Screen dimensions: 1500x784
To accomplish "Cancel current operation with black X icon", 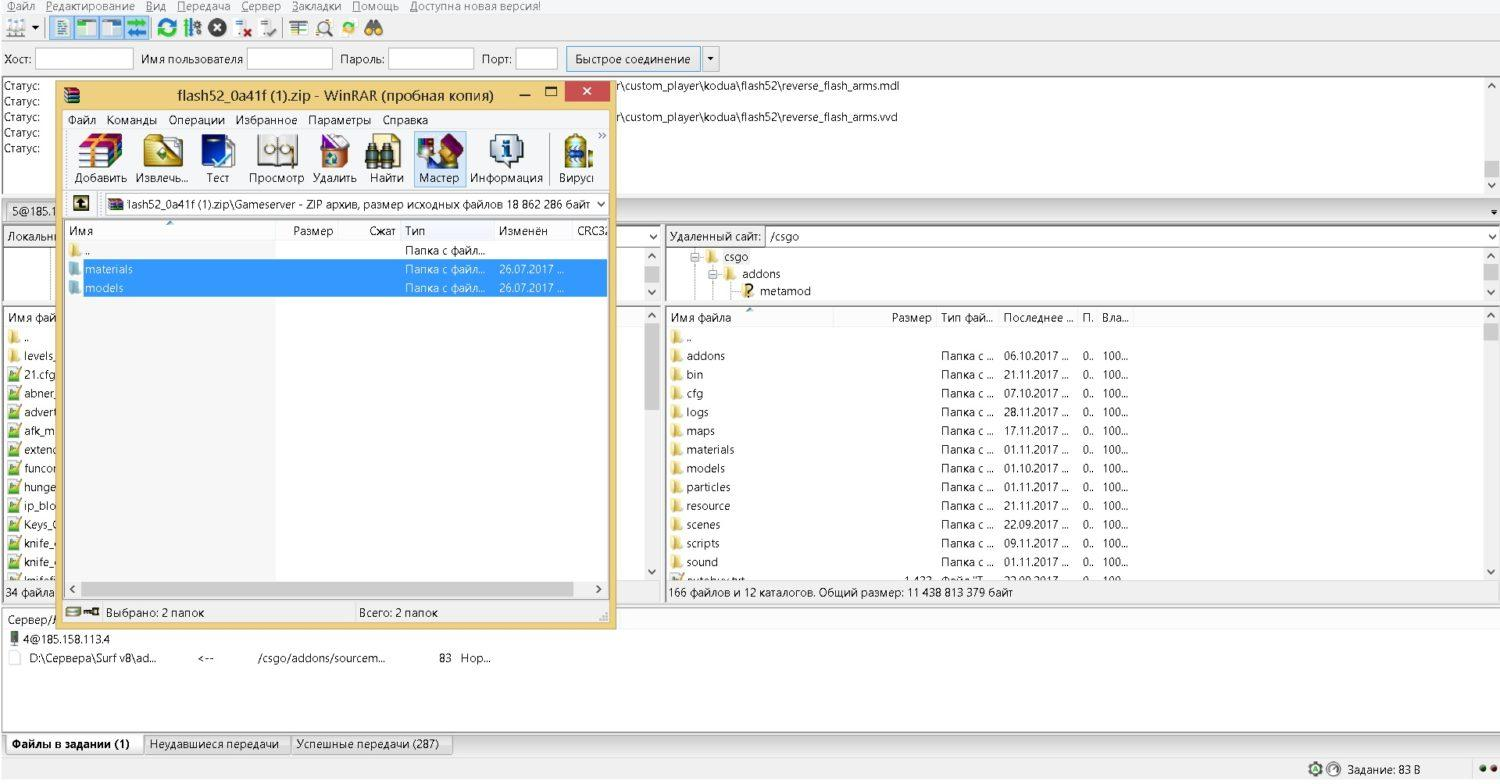I will tap(217, 28).
